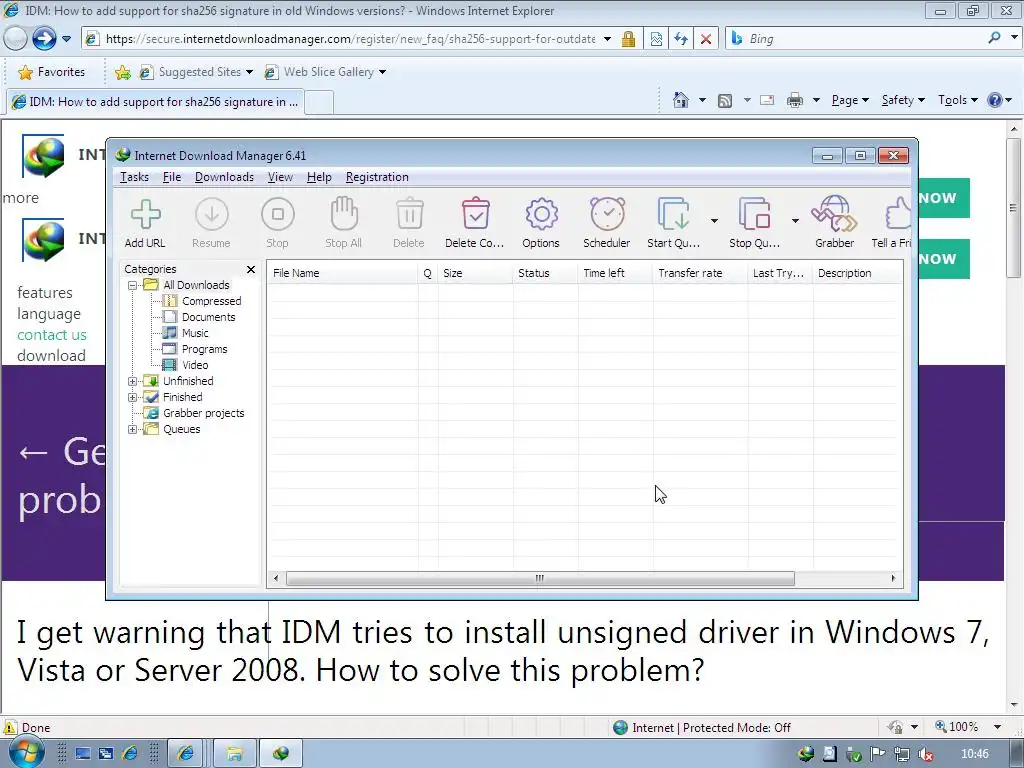Click the IE Print icon
The image size is (1024, 768).
point(795,101)
